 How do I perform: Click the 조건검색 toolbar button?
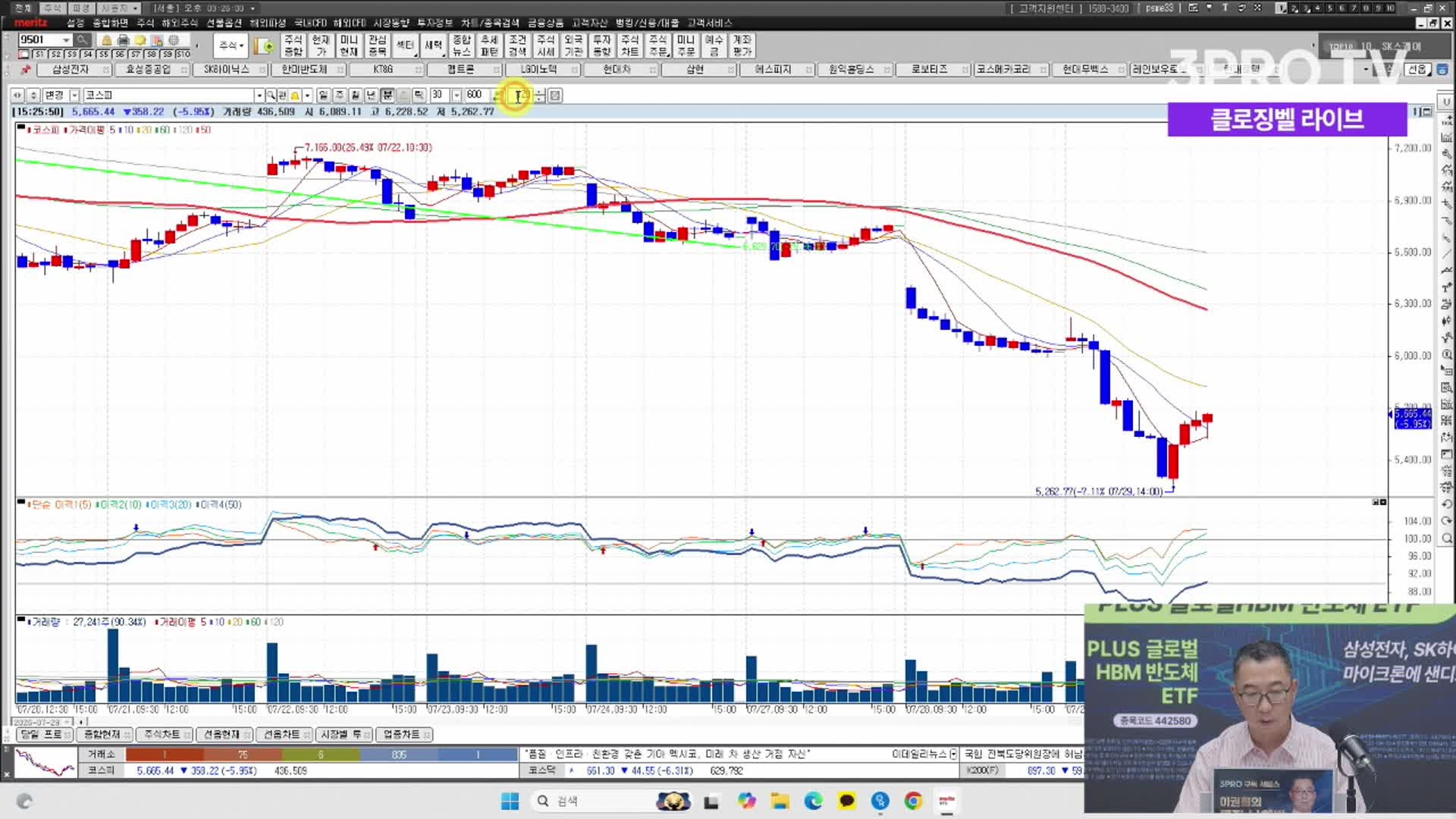coord(517,46)
